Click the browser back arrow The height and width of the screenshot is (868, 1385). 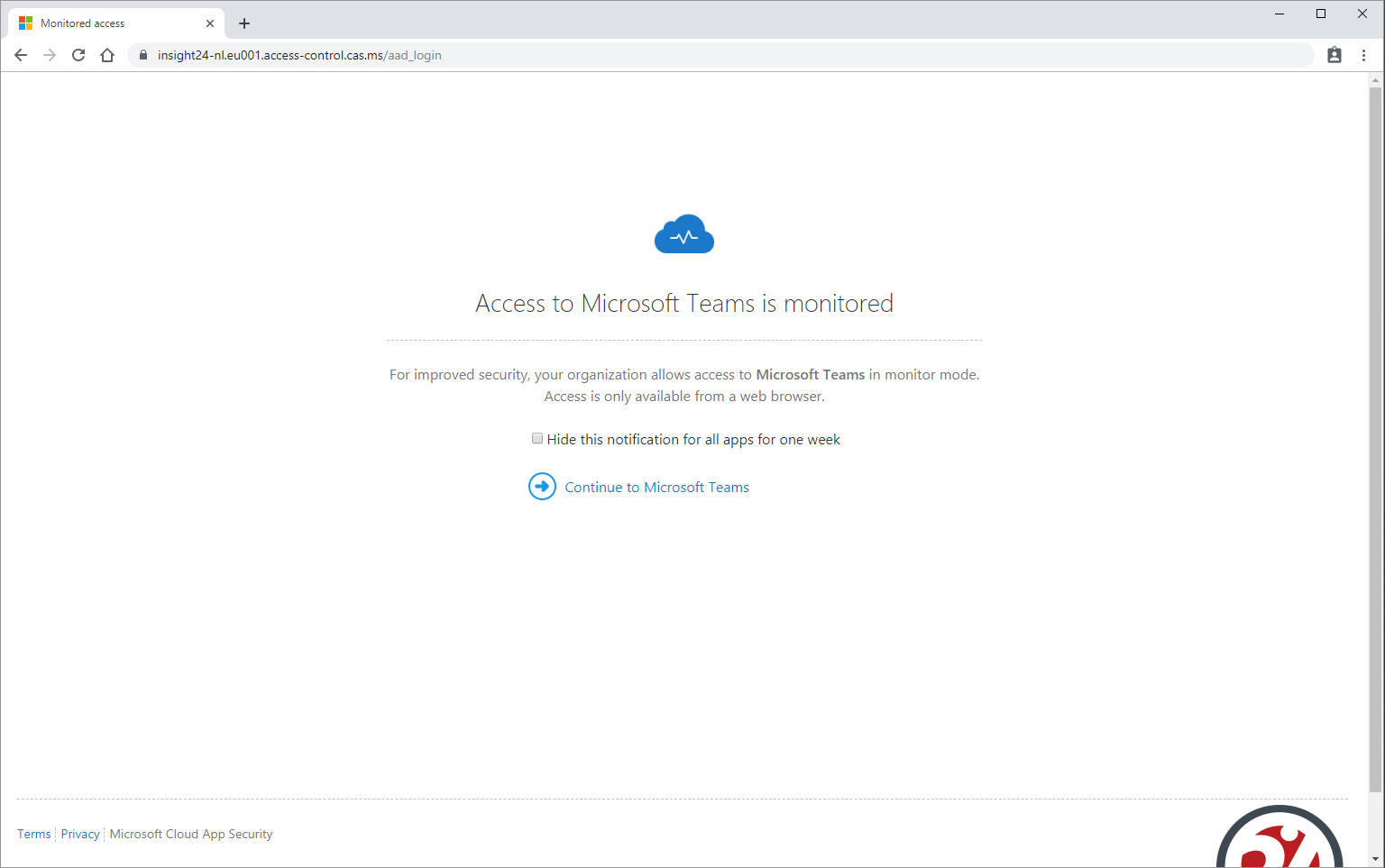tap(21, 55)
